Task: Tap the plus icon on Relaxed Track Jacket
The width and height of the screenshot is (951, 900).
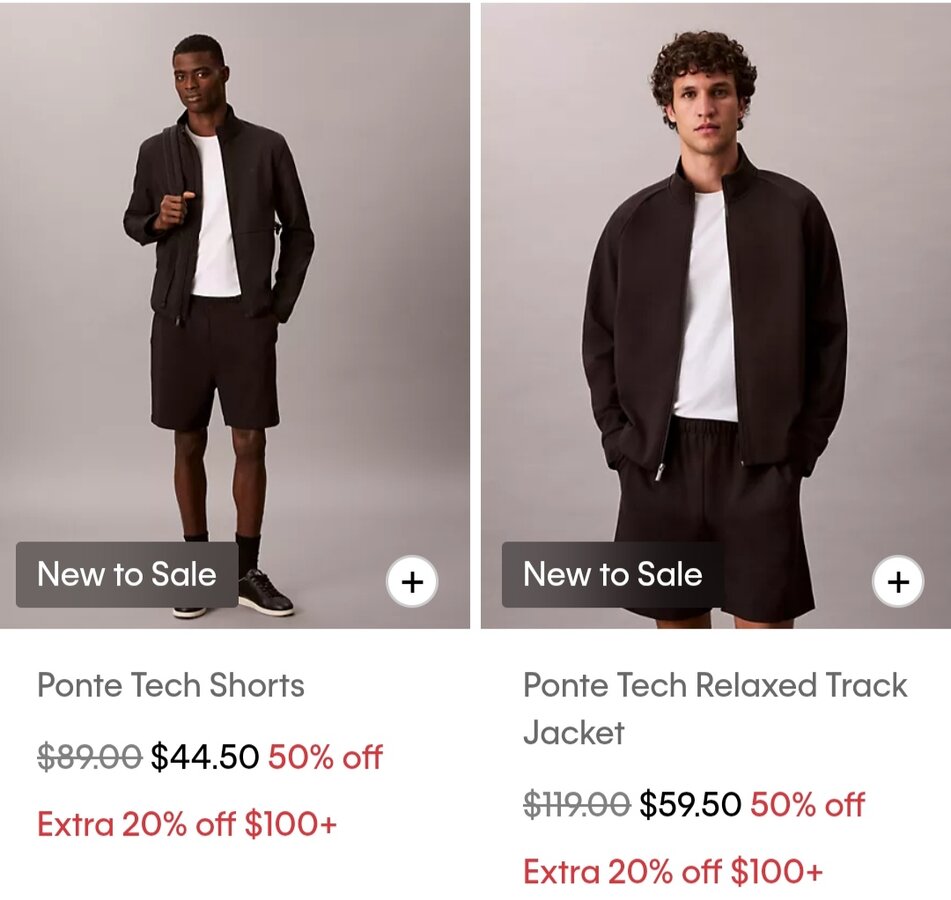Action: (x=898, y=582)
